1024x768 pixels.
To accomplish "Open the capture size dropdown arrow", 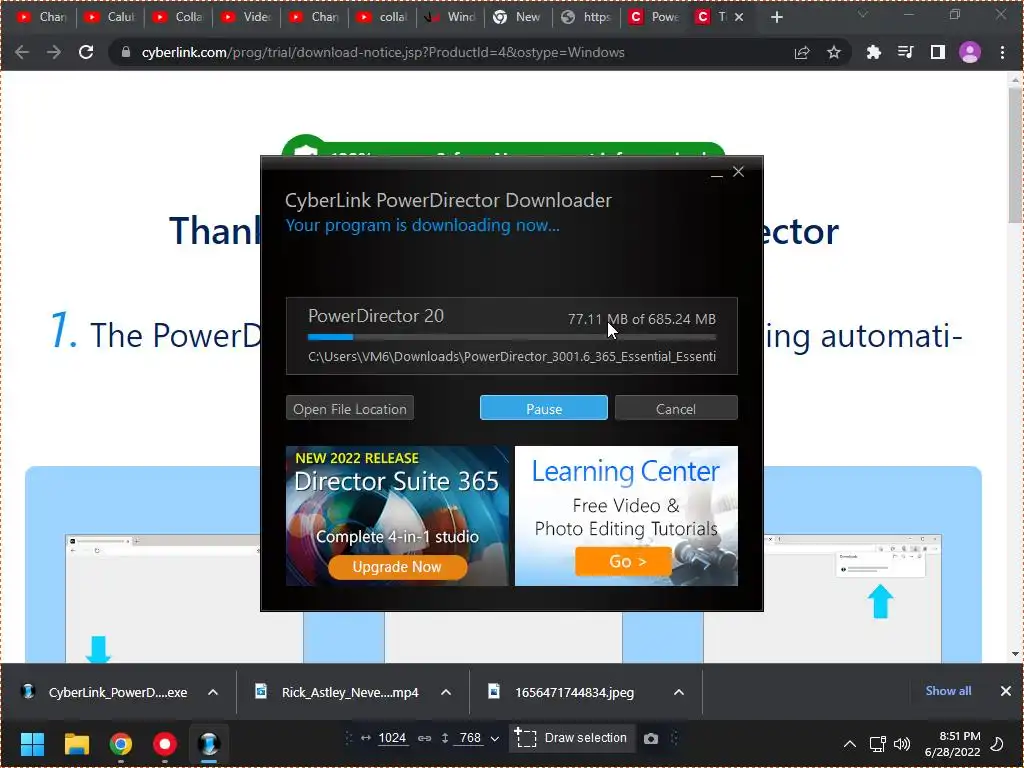I will (x=494, y=739).
